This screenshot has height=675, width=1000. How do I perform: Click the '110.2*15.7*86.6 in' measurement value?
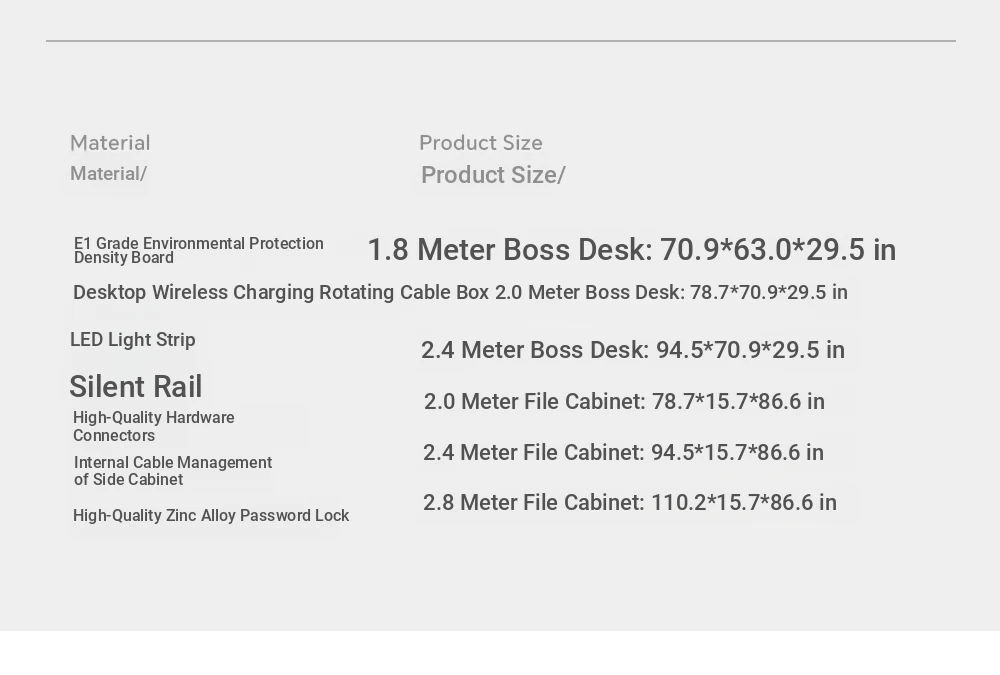(x=744, y=503)
